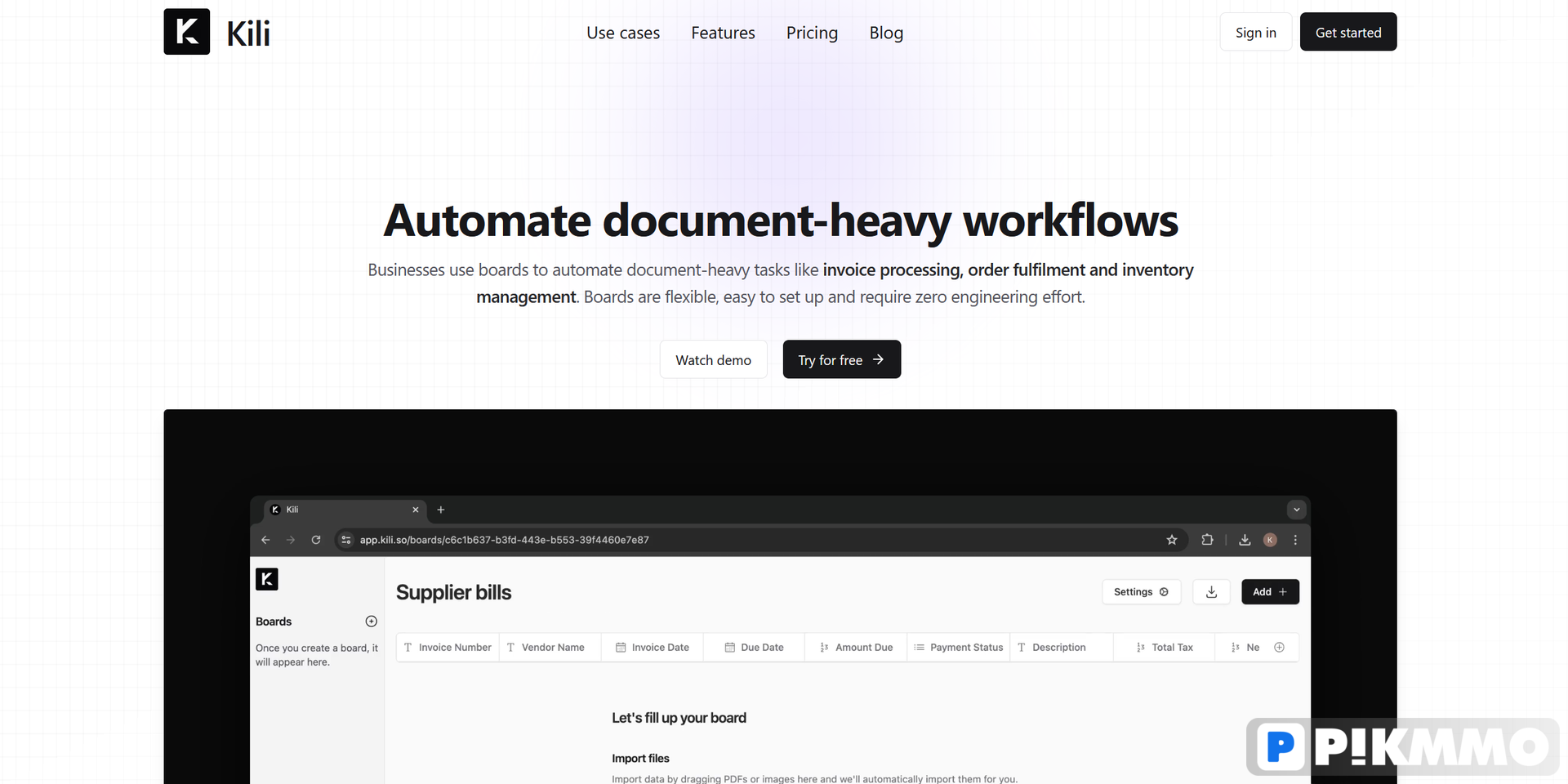Image resolution: width=1568 pixels, height=784 pixels.
Task: Bookmark page with the star icon
Action: coord(1172,540)
